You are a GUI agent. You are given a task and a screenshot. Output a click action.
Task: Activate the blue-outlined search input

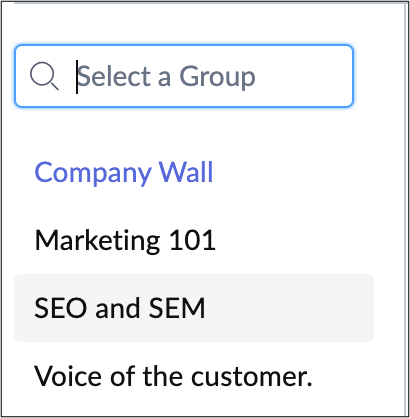coord(184,76)
